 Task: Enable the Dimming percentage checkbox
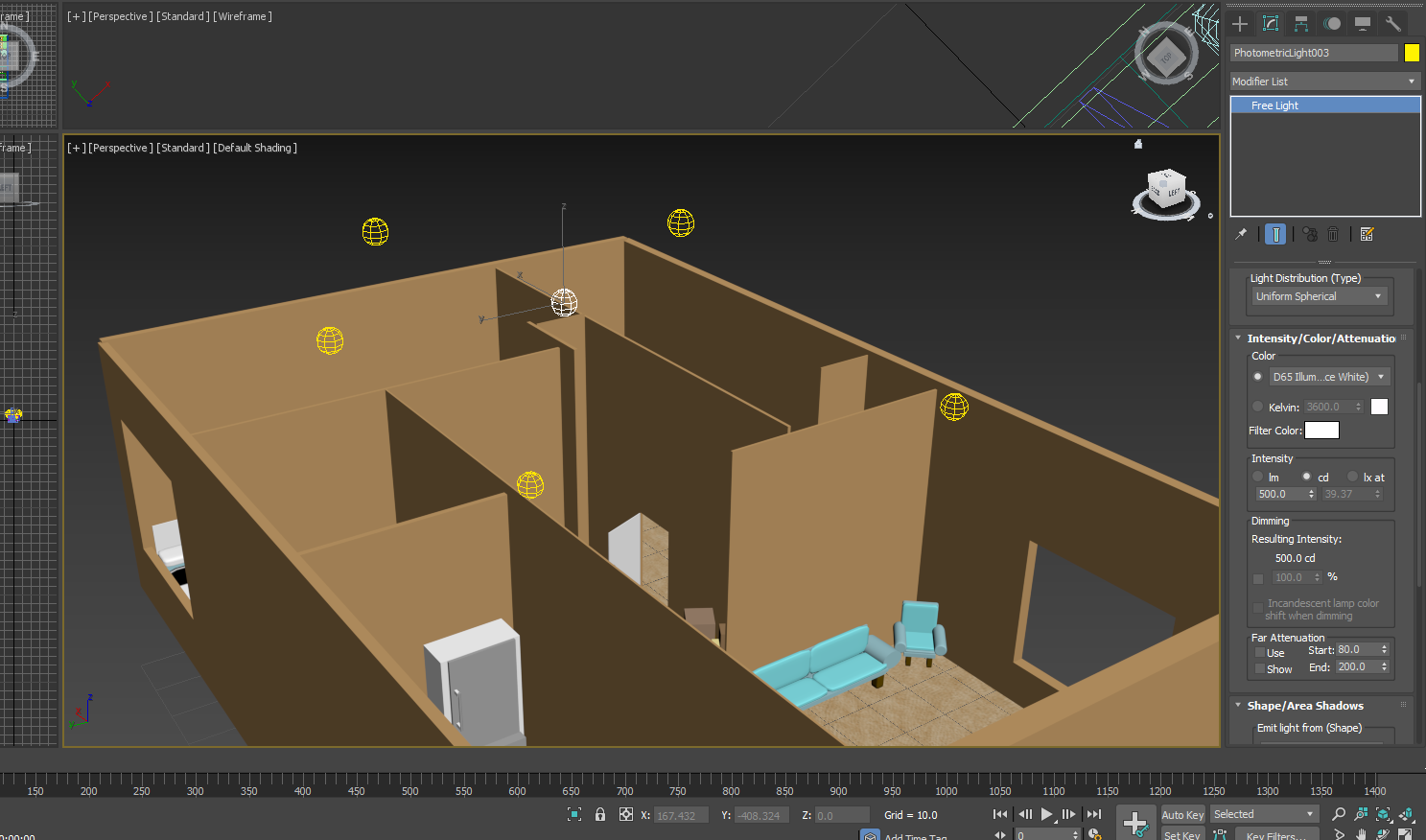[x=1258, y=578]
